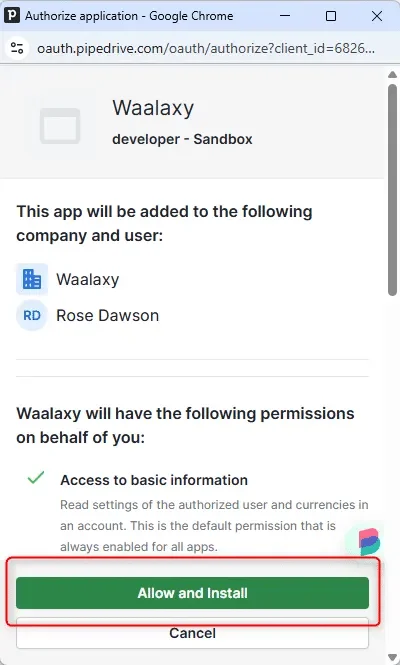This screenshot has height=665, width=400.
Task: Open site information icon beside the URL
Action: [17, 48]
